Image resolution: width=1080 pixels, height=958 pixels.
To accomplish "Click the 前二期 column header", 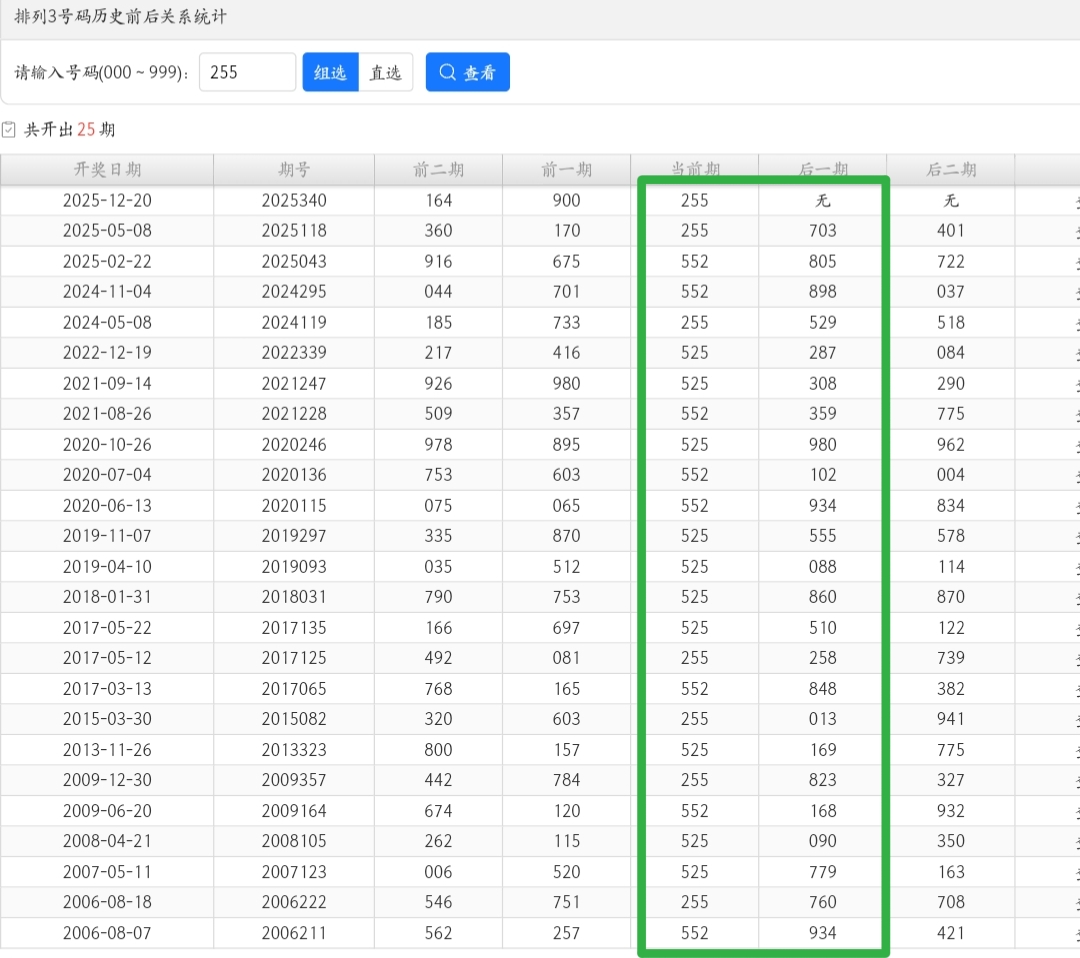I will 438,170.
